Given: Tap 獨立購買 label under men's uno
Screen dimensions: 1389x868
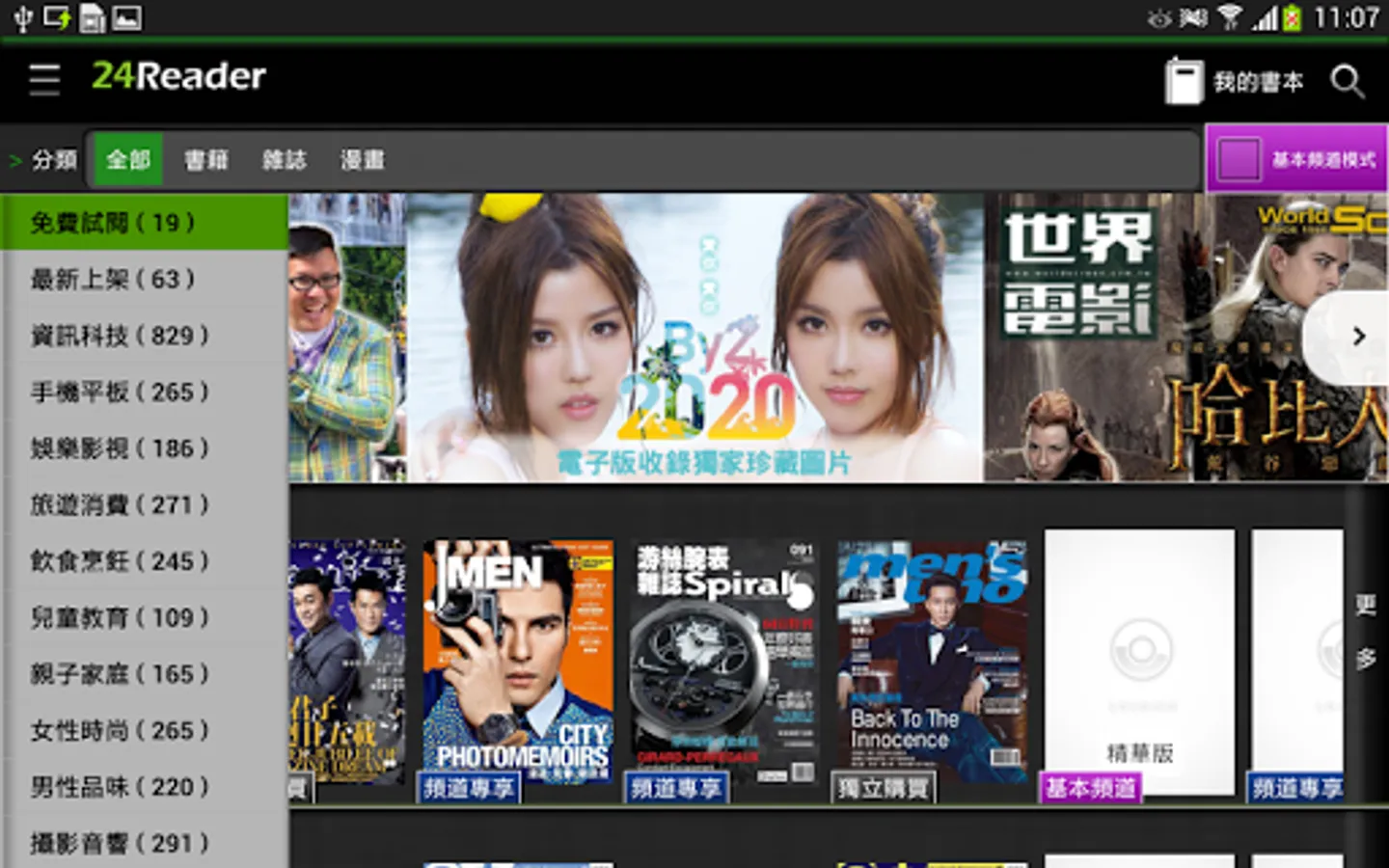Looking at the screenshot, I should (884, 788).
